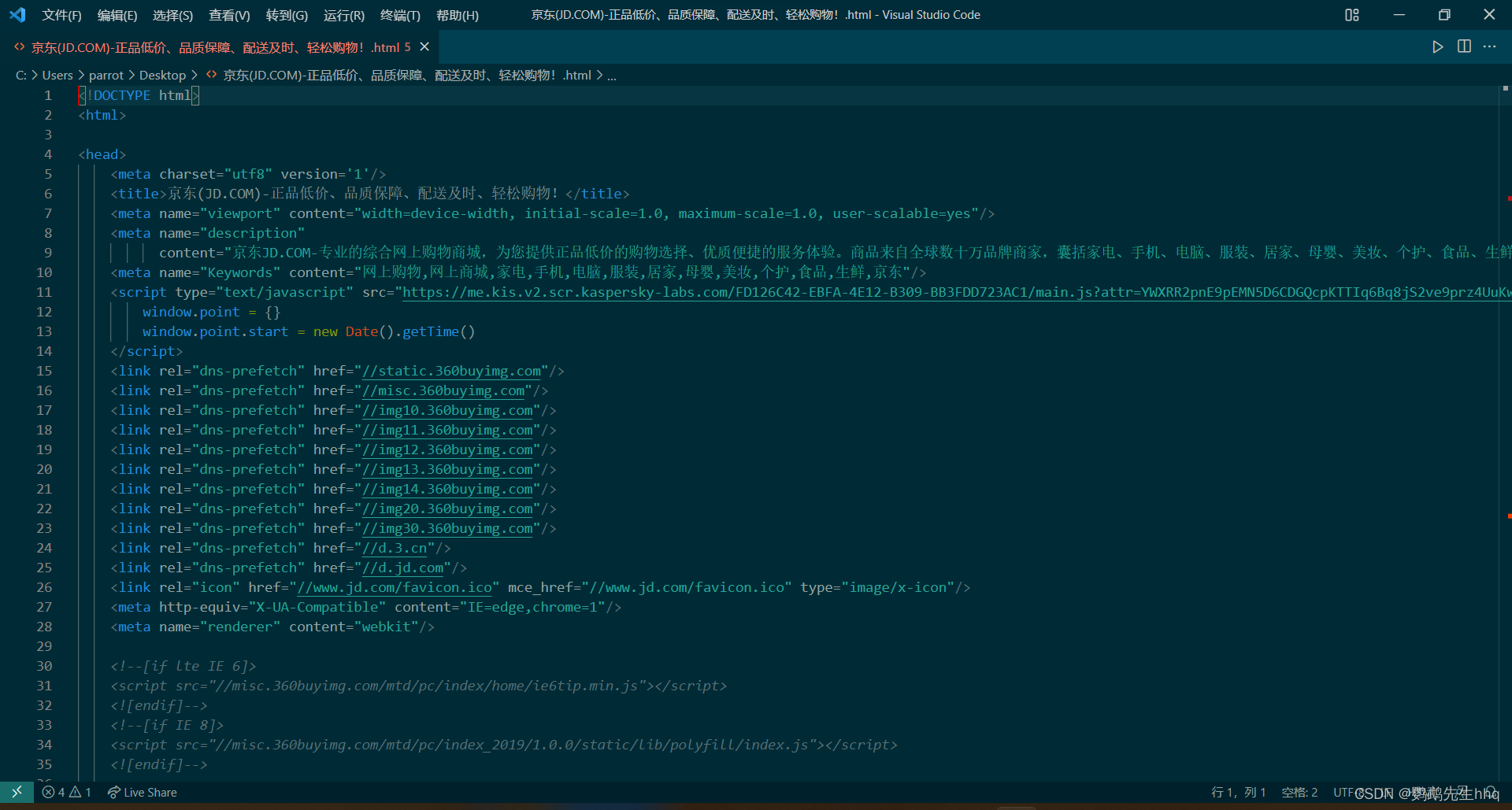The image size is (1512, 810).
Task: Open the 编辑(E) menu
Action: pyautogui.click(x=117, y=15)
